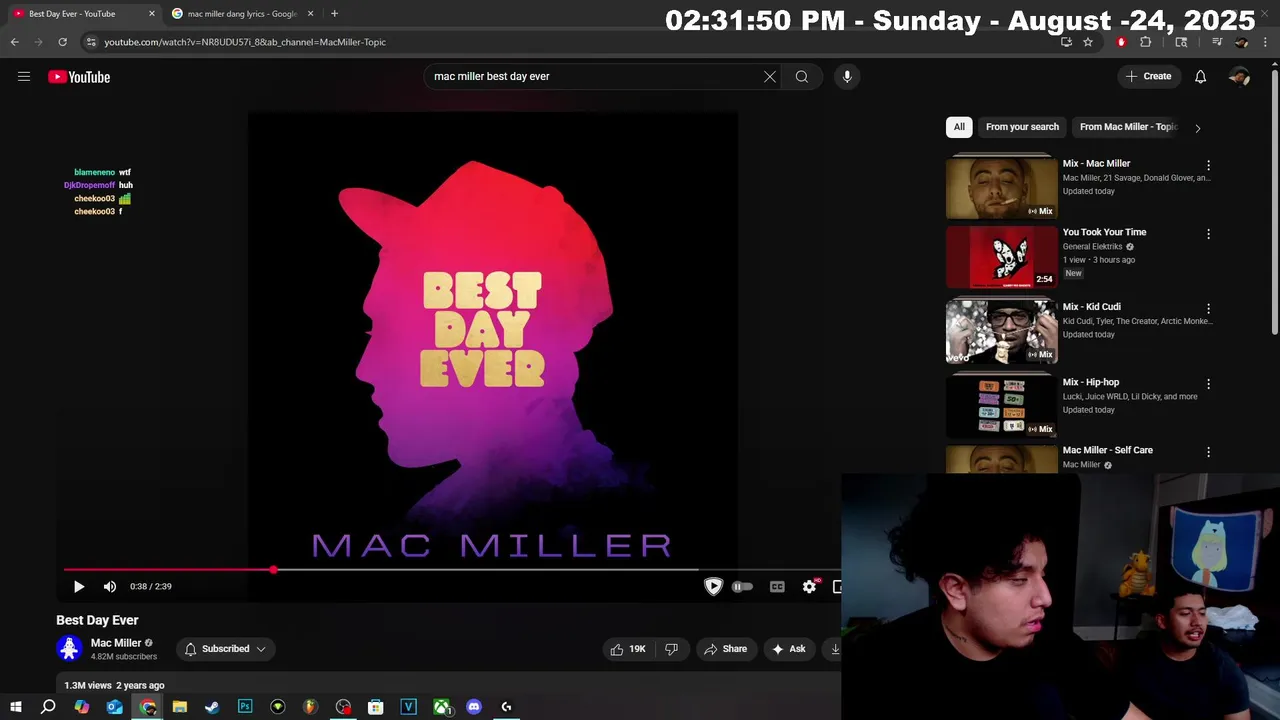The image size is (1280, 720).
Task: Open player settings gear
Action: [x=809, y=586]
